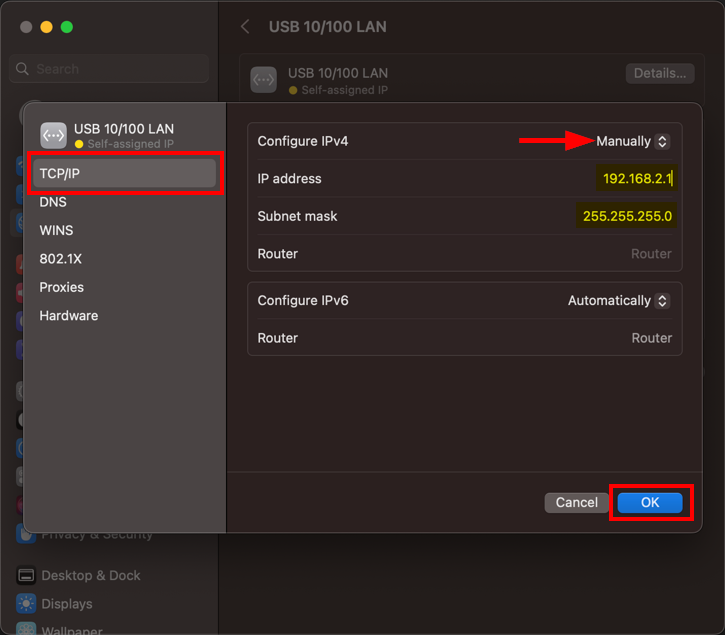Click the IPv6 Router input field
725x635 pixels.
click(651, 338)
